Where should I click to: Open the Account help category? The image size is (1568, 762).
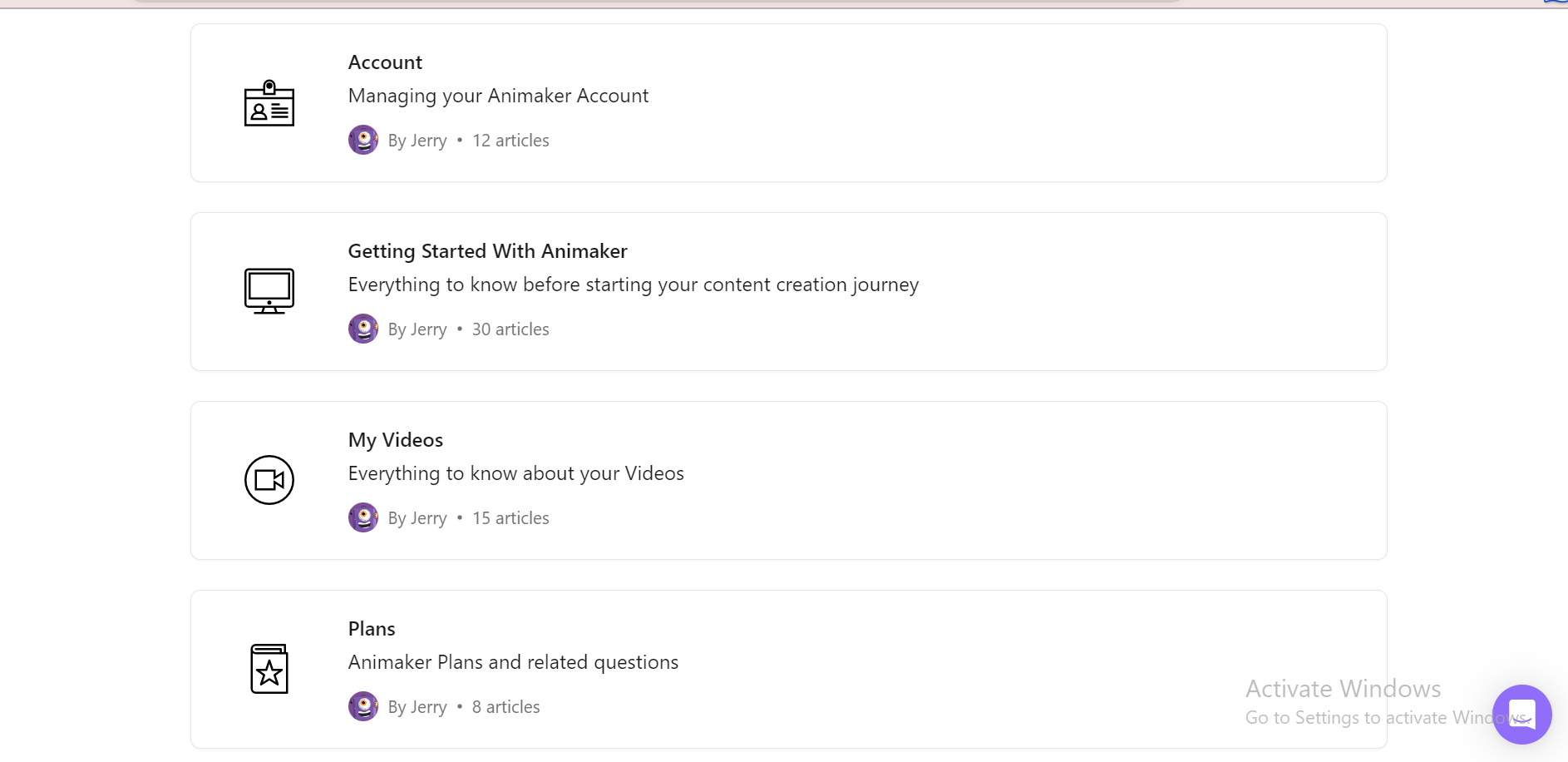[x=385, y=62]
